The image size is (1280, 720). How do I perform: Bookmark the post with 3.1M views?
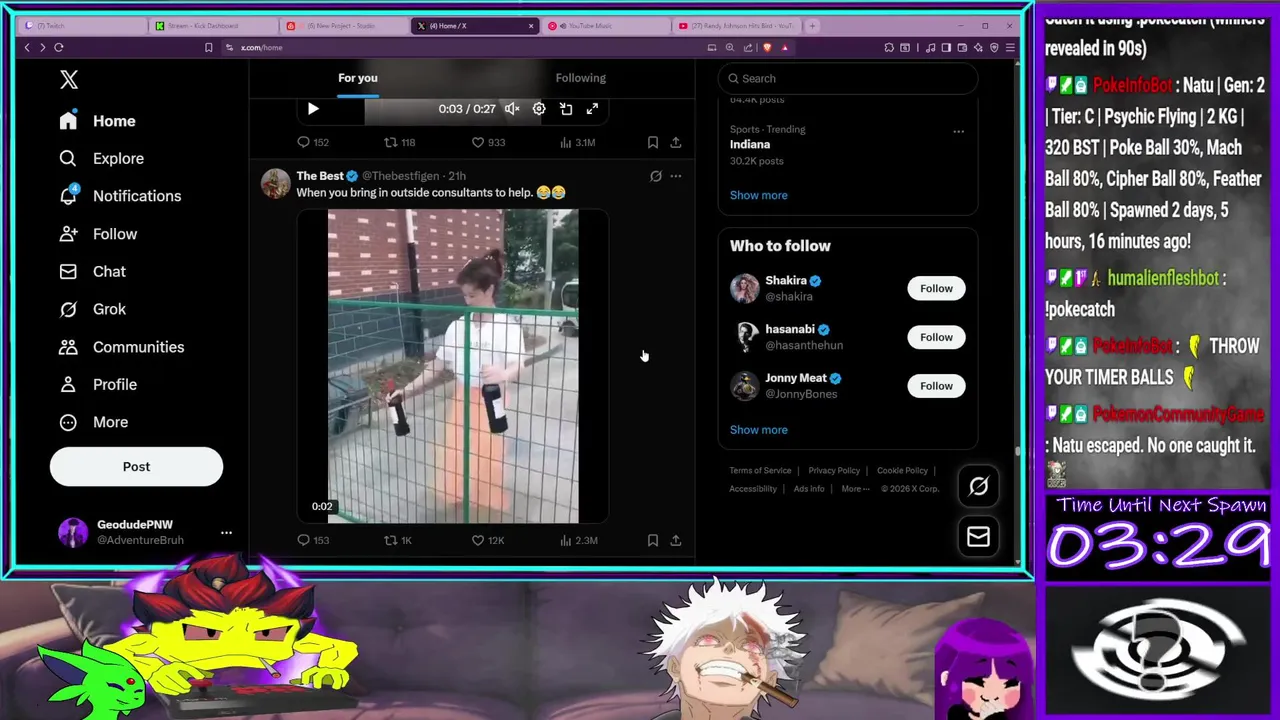pyautogui.click(x=653, y=142)
